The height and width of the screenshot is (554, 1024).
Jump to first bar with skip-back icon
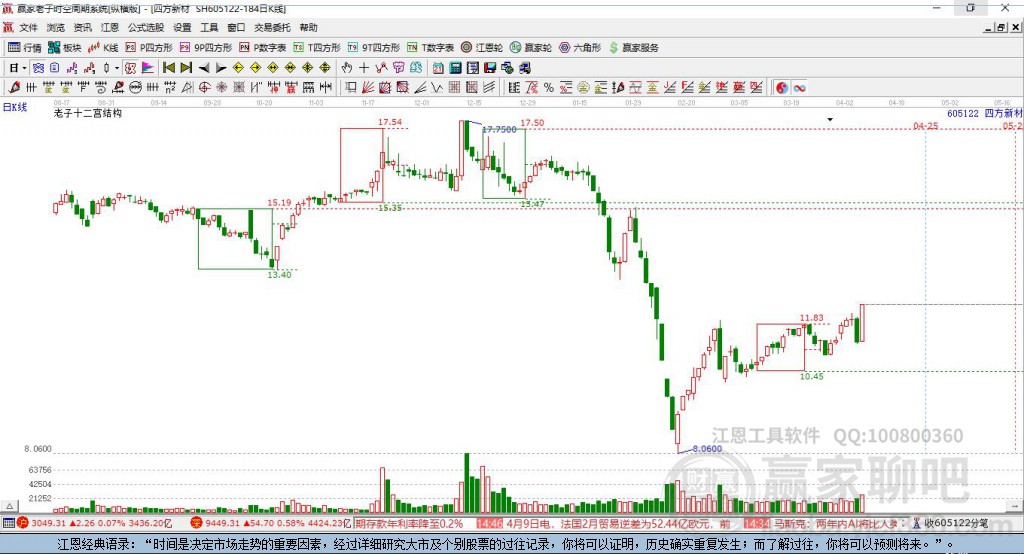(168, 68)
